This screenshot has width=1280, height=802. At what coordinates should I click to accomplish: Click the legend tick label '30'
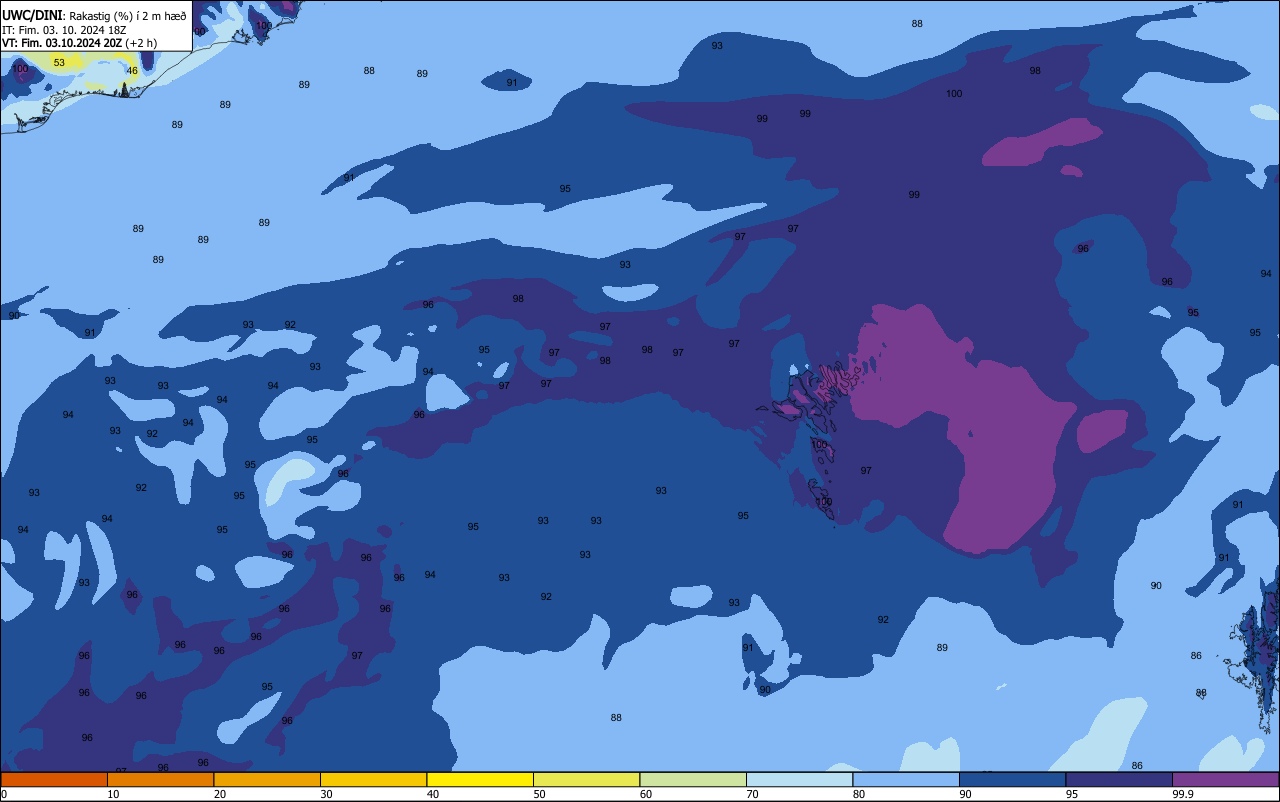coord(326,794)
